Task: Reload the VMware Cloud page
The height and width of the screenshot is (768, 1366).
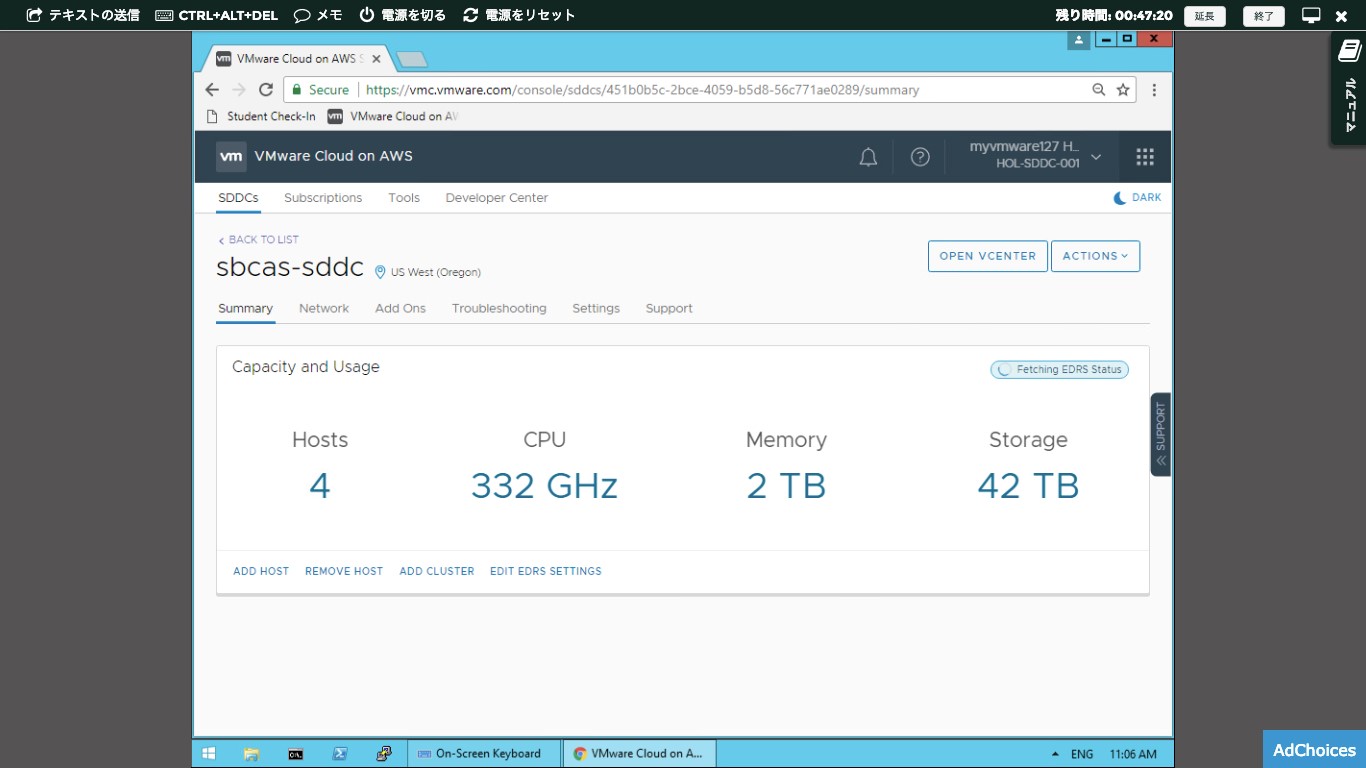Action: point(266,90)
